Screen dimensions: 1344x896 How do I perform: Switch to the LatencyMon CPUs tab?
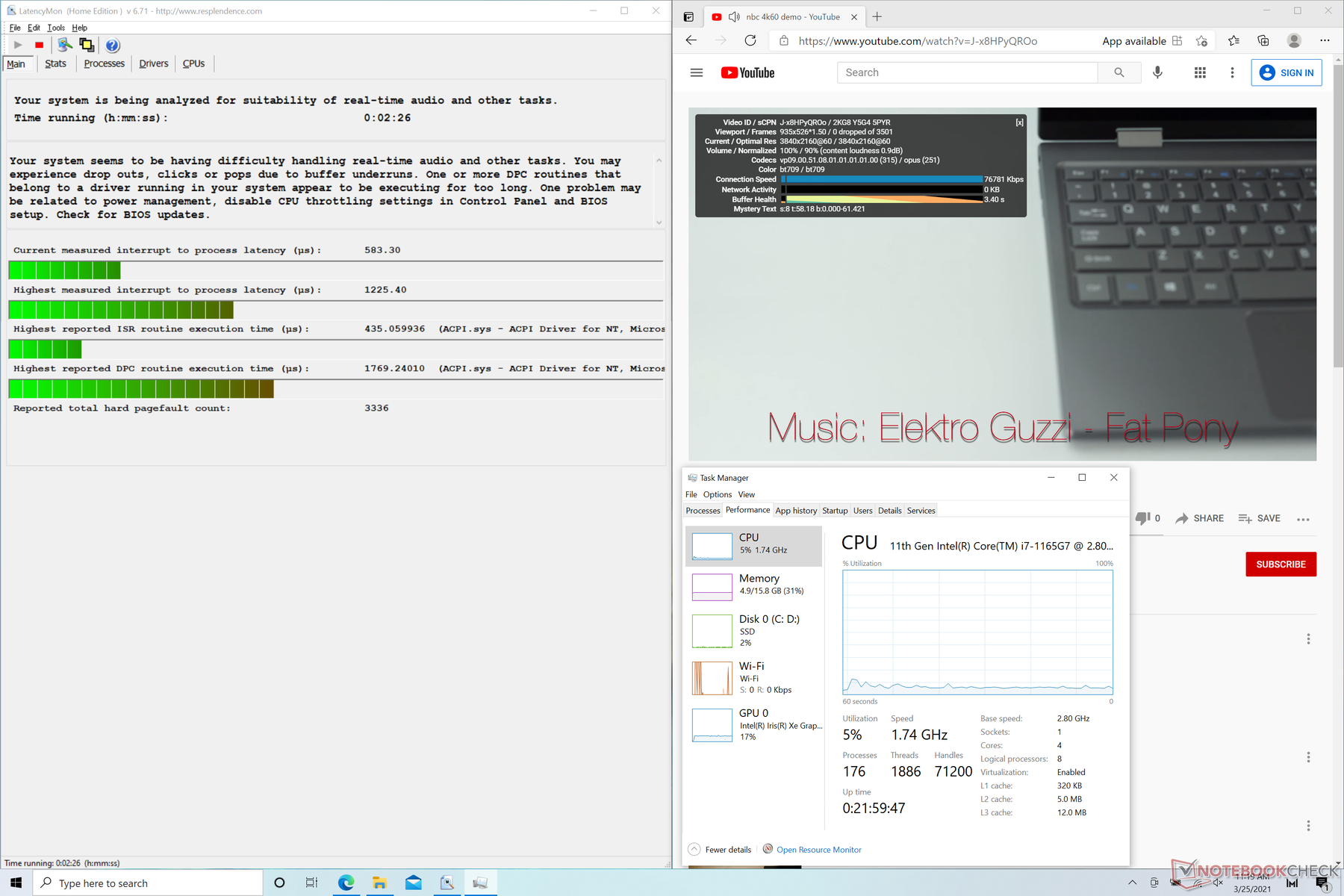coord(193,63)
